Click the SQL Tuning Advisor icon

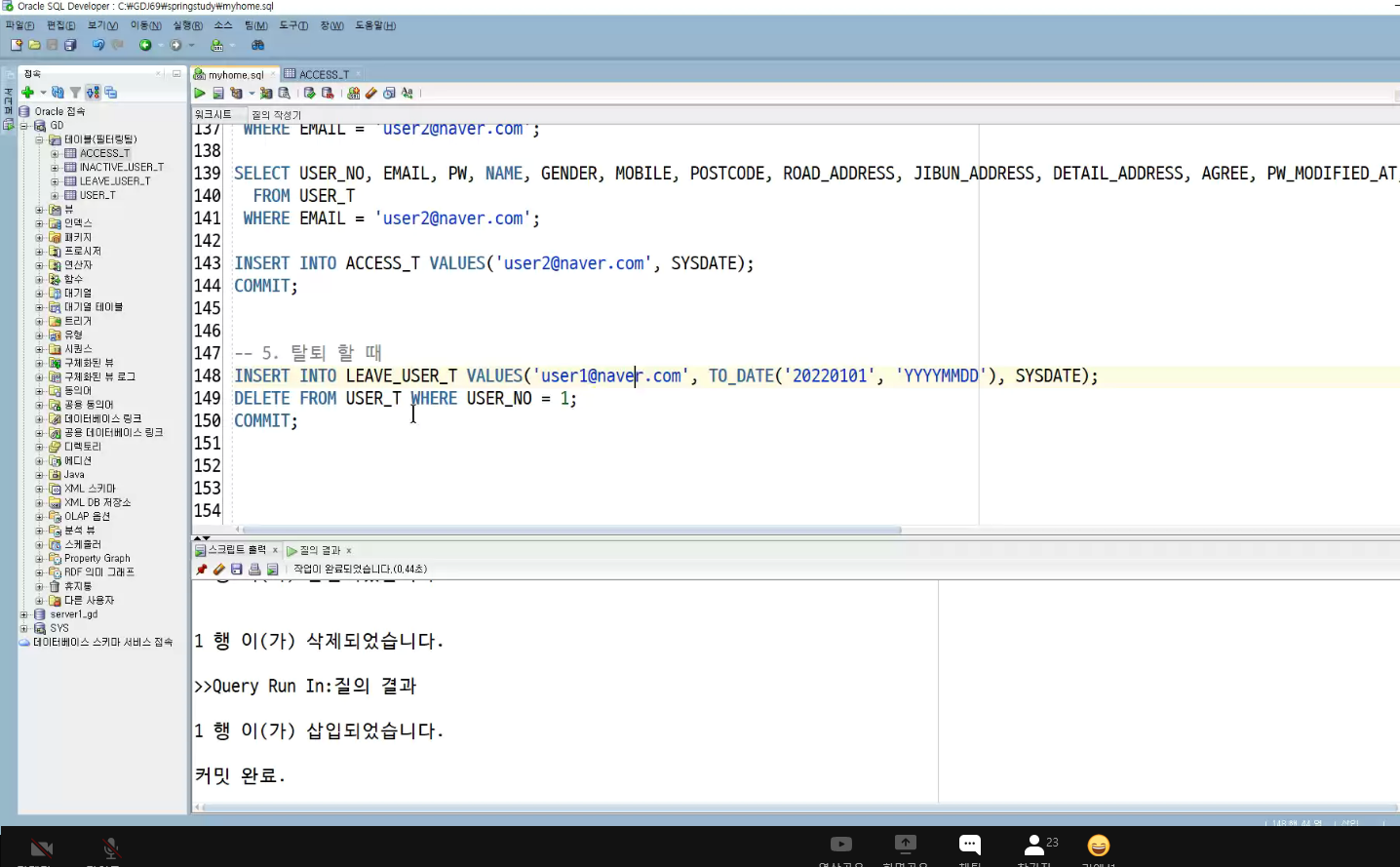(285, 94)
